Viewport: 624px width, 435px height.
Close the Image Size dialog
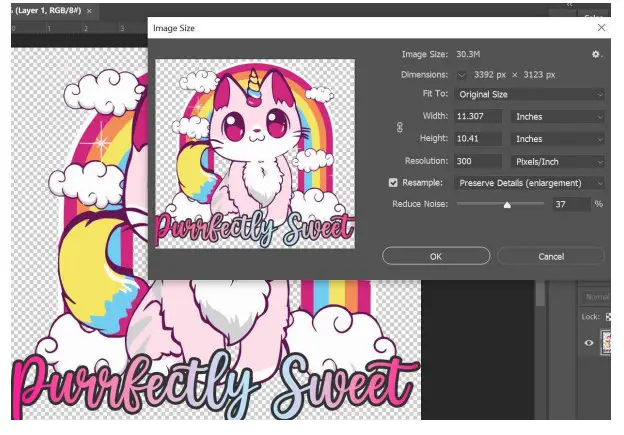coord(601,27)
